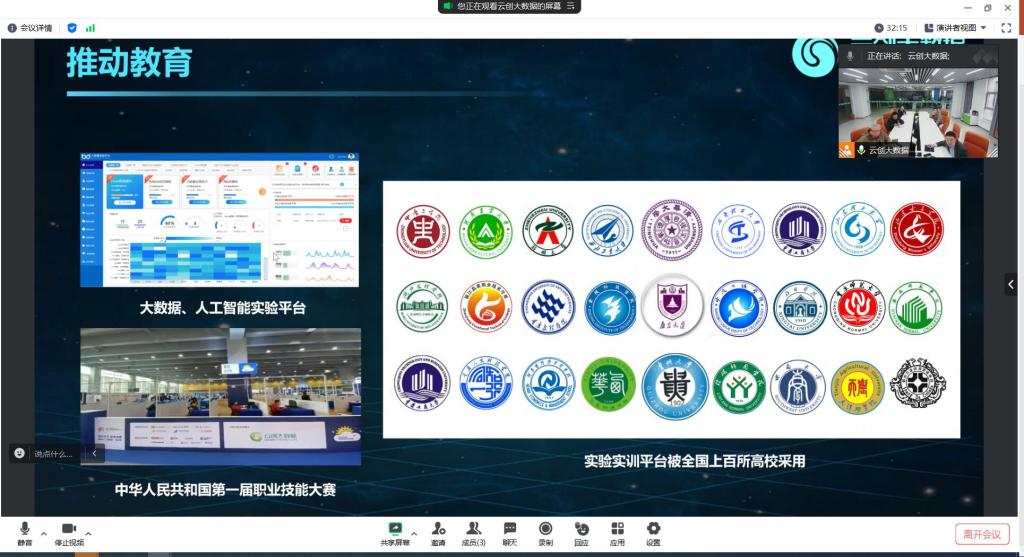The width and height of the screenshot is (1024, 557).
Task: Restore down the meeting window
Action: (987, 7)
